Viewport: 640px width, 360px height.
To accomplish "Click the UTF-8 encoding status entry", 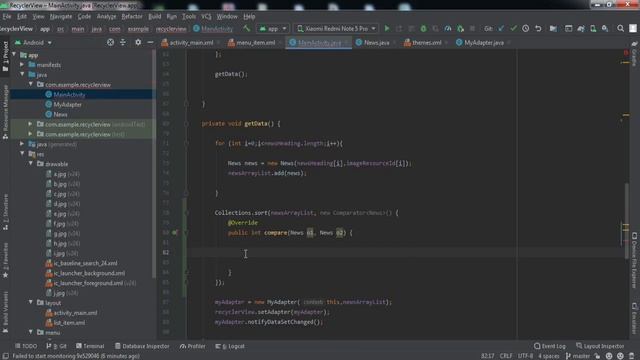I will pos(525,356).
